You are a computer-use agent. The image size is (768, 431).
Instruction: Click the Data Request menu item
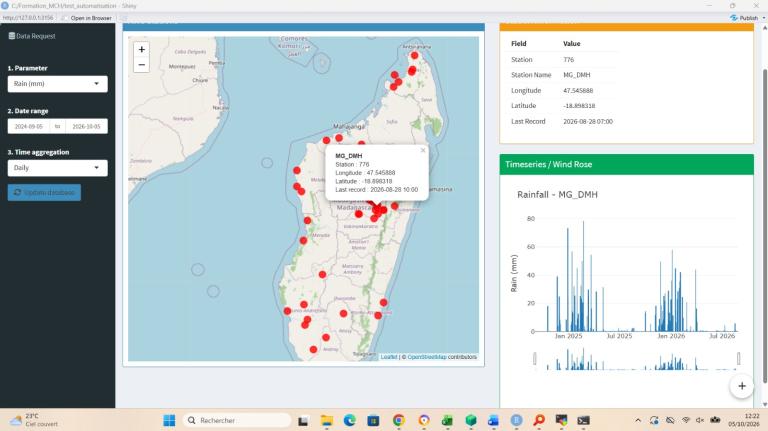click(32, 36)
